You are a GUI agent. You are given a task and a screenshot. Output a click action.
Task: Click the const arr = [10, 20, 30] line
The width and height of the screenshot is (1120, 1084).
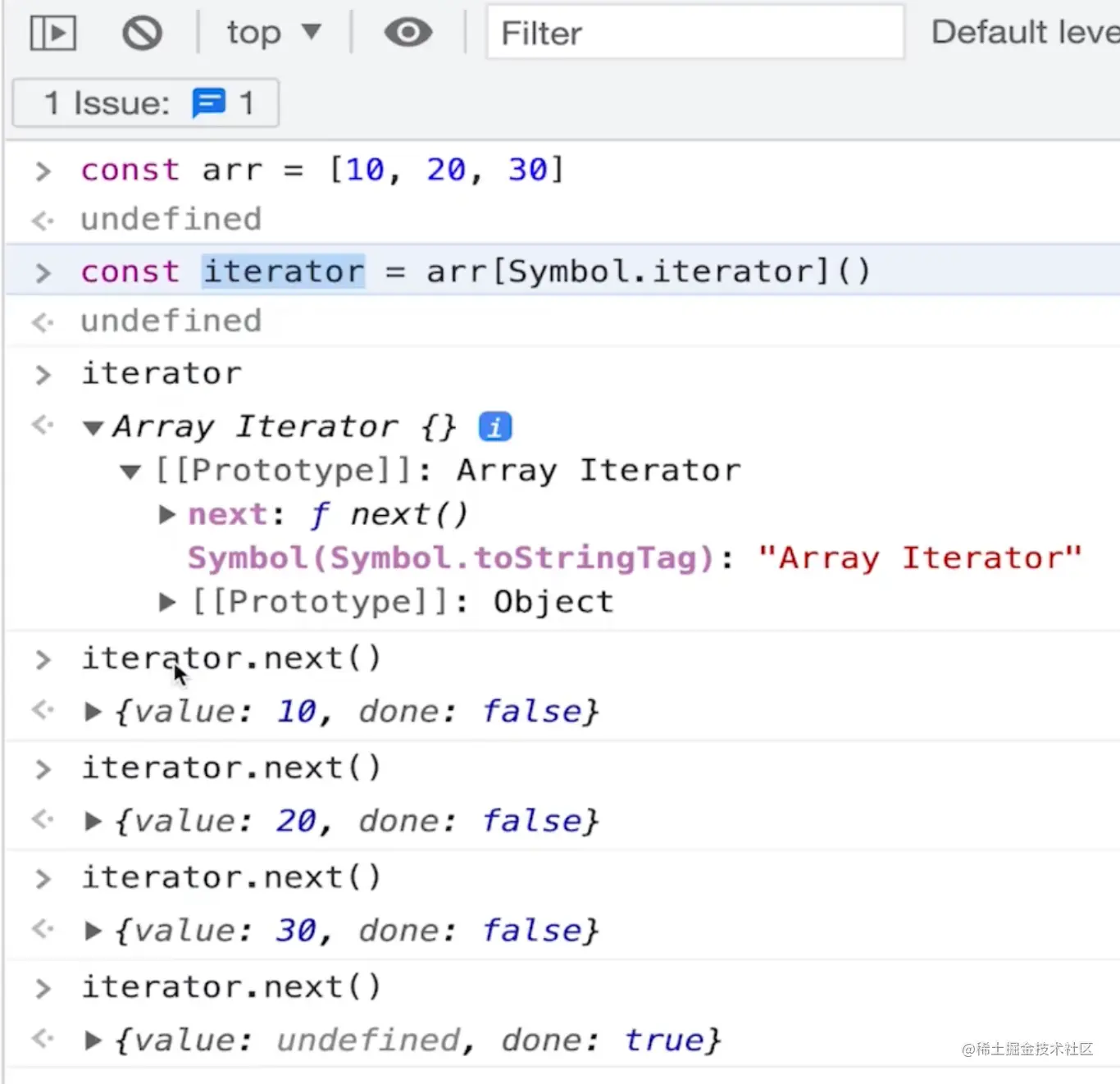click(x=323, y=170)
